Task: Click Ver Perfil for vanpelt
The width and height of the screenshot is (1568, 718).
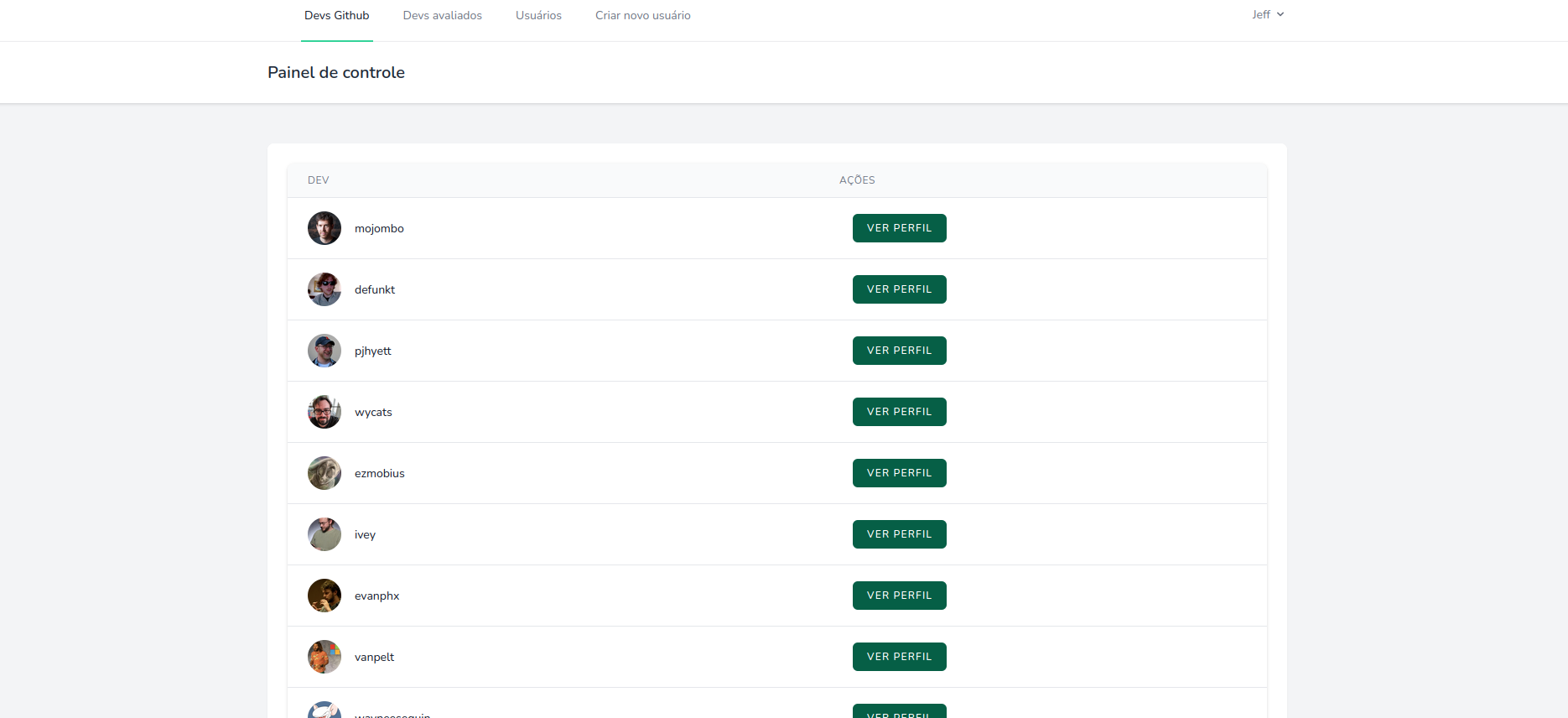Action: click(x=899, y=657)
